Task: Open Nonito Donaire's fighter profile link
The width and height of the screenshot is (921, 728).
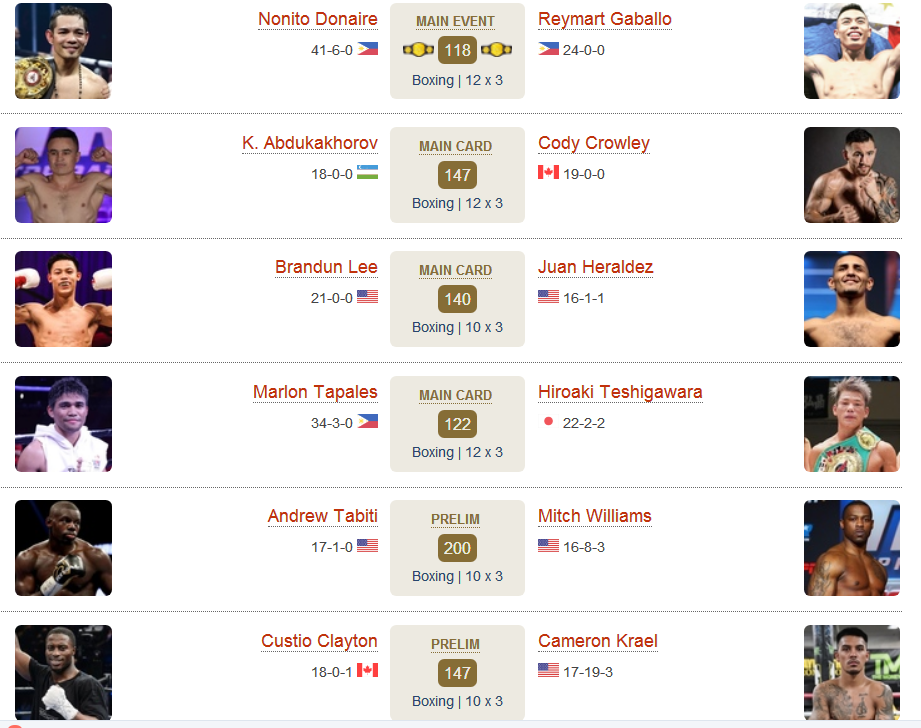Action: pyautogui.click(x=318, y=19)
